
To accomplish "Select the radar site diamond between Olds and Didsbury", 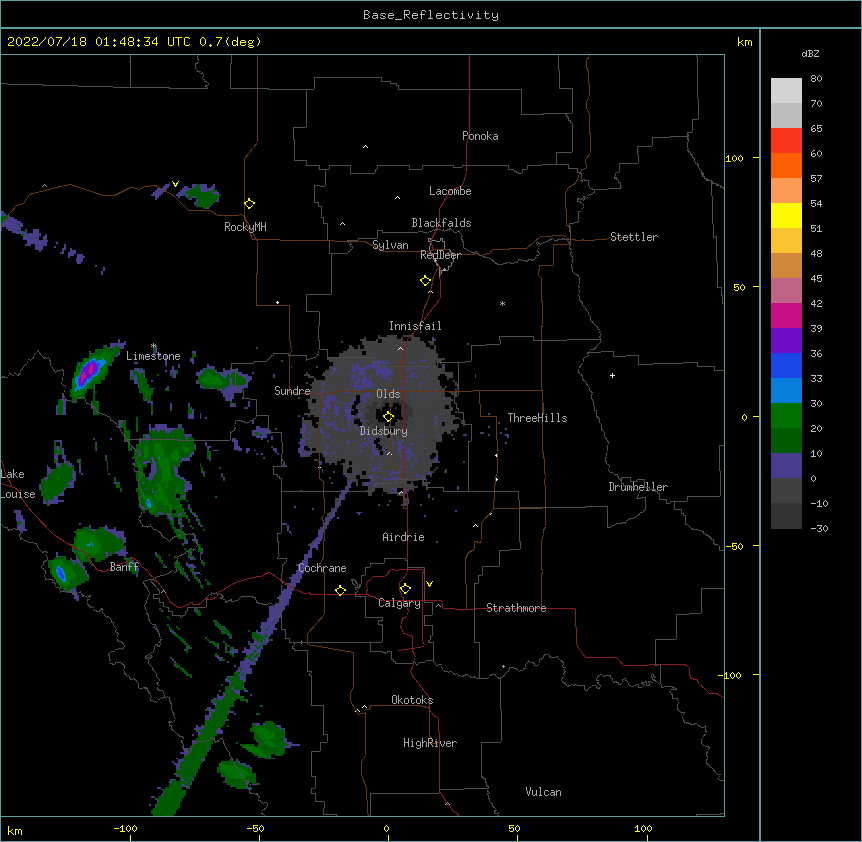I will click(x=389, y=417).
